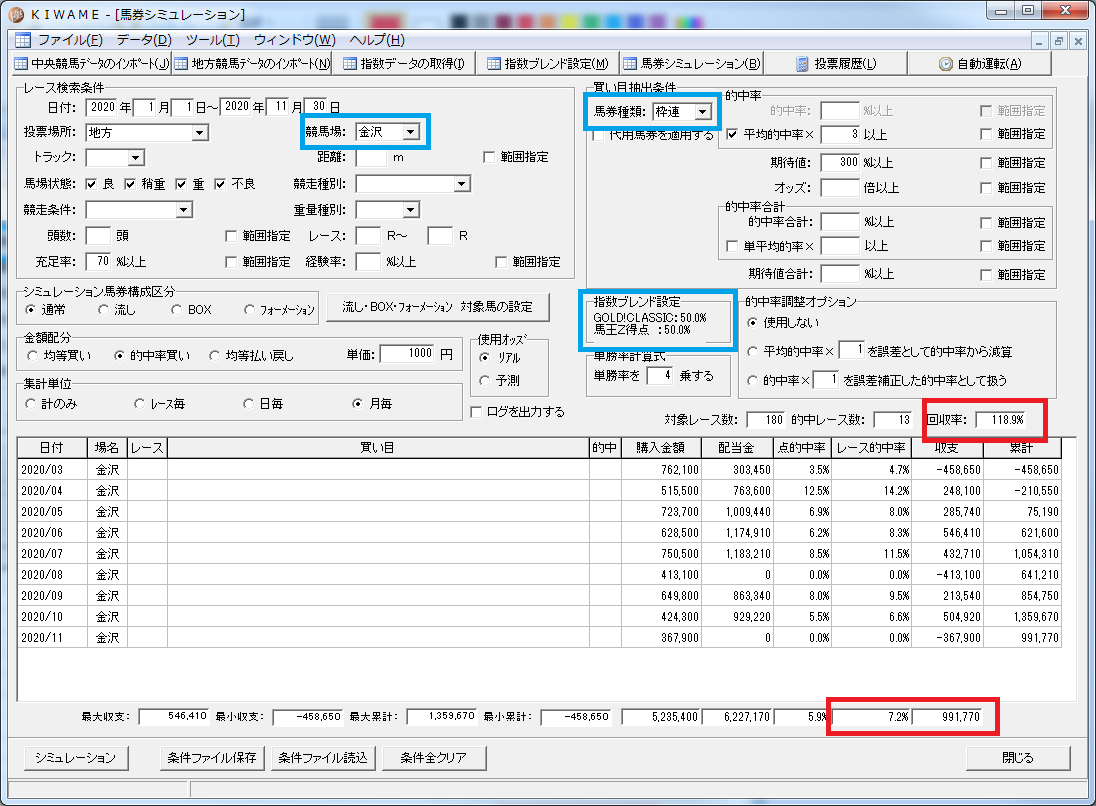
Task: Click the 地方競馬データのインポート toolbar icon
Action: [181, 64]
